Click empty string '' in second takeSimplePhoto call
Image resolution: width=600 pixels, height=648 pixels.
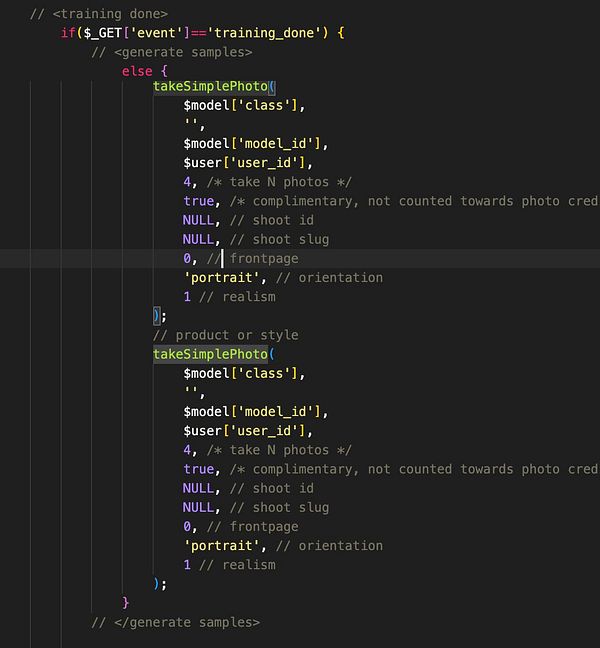pyautogui.click(x=190, y=392)
